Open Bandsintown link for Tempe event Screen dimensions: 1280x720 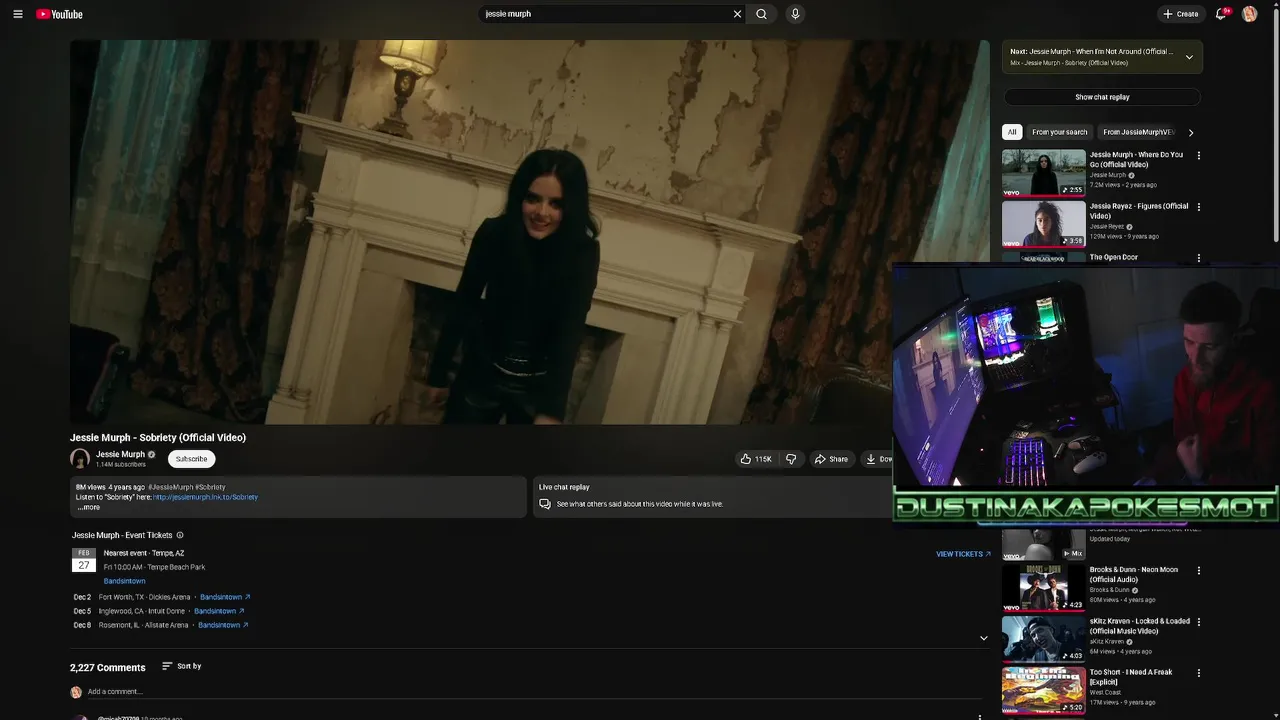pyautogui.click(x=125, y=581)
